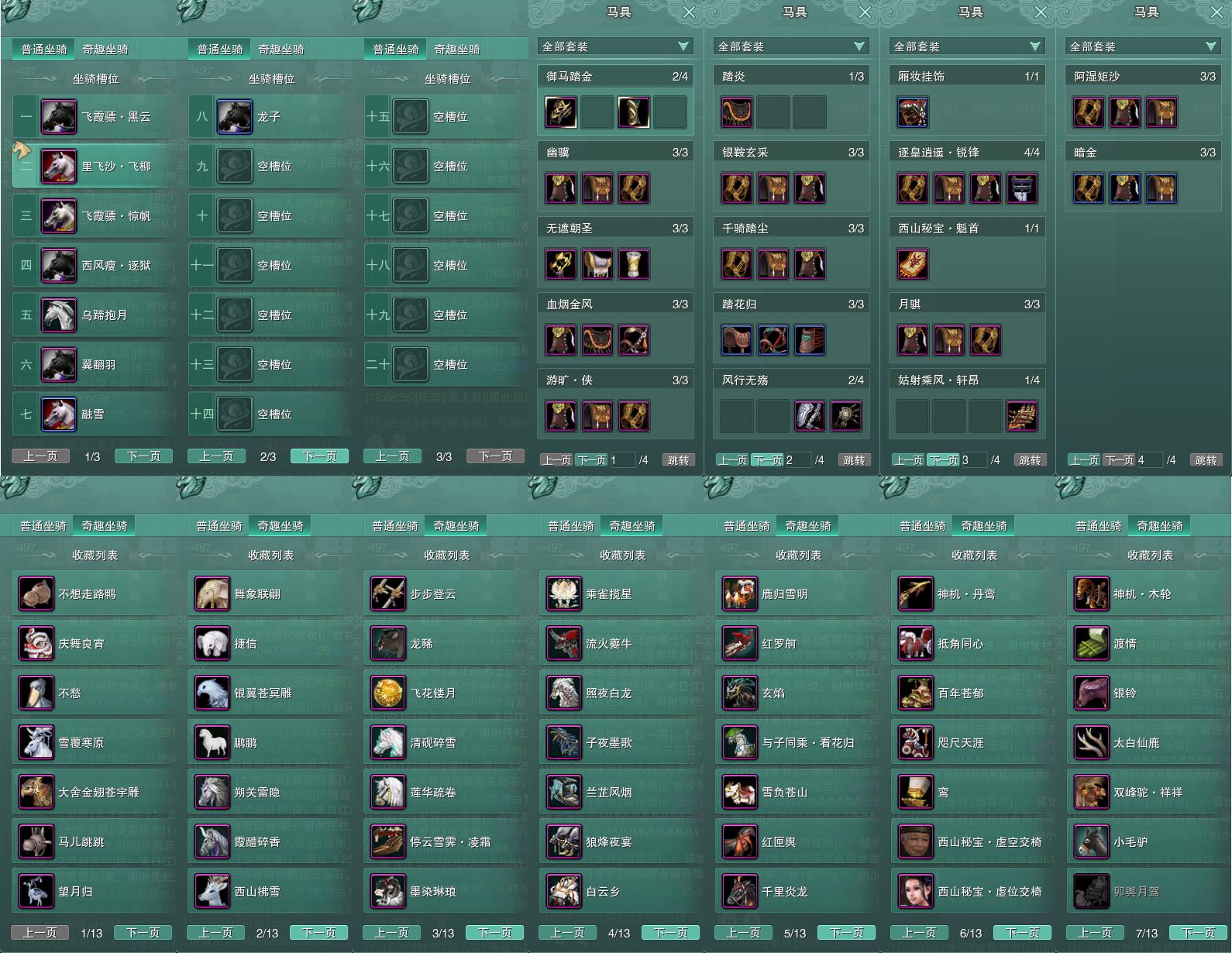Image resolution: width=1232 pixels, height=953 pixels.
Task: Click 下一页 in the 1/3 mount panel
Action: pos(143,456)
